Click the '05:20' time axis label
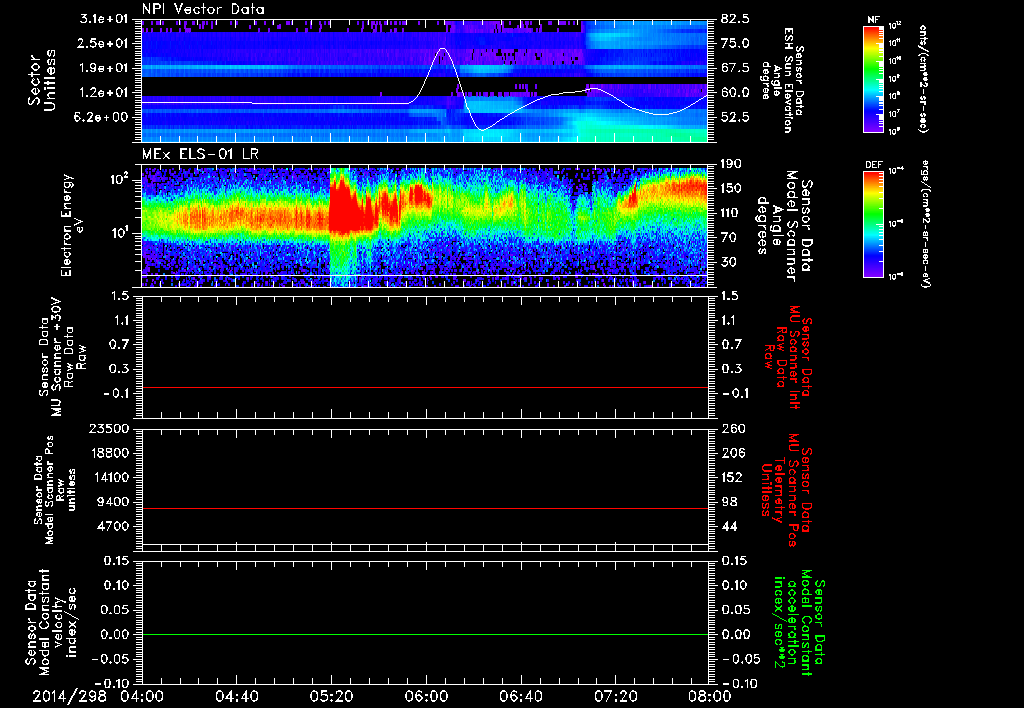The height and width of the screenshot is (708, 1024). [331, 696]
